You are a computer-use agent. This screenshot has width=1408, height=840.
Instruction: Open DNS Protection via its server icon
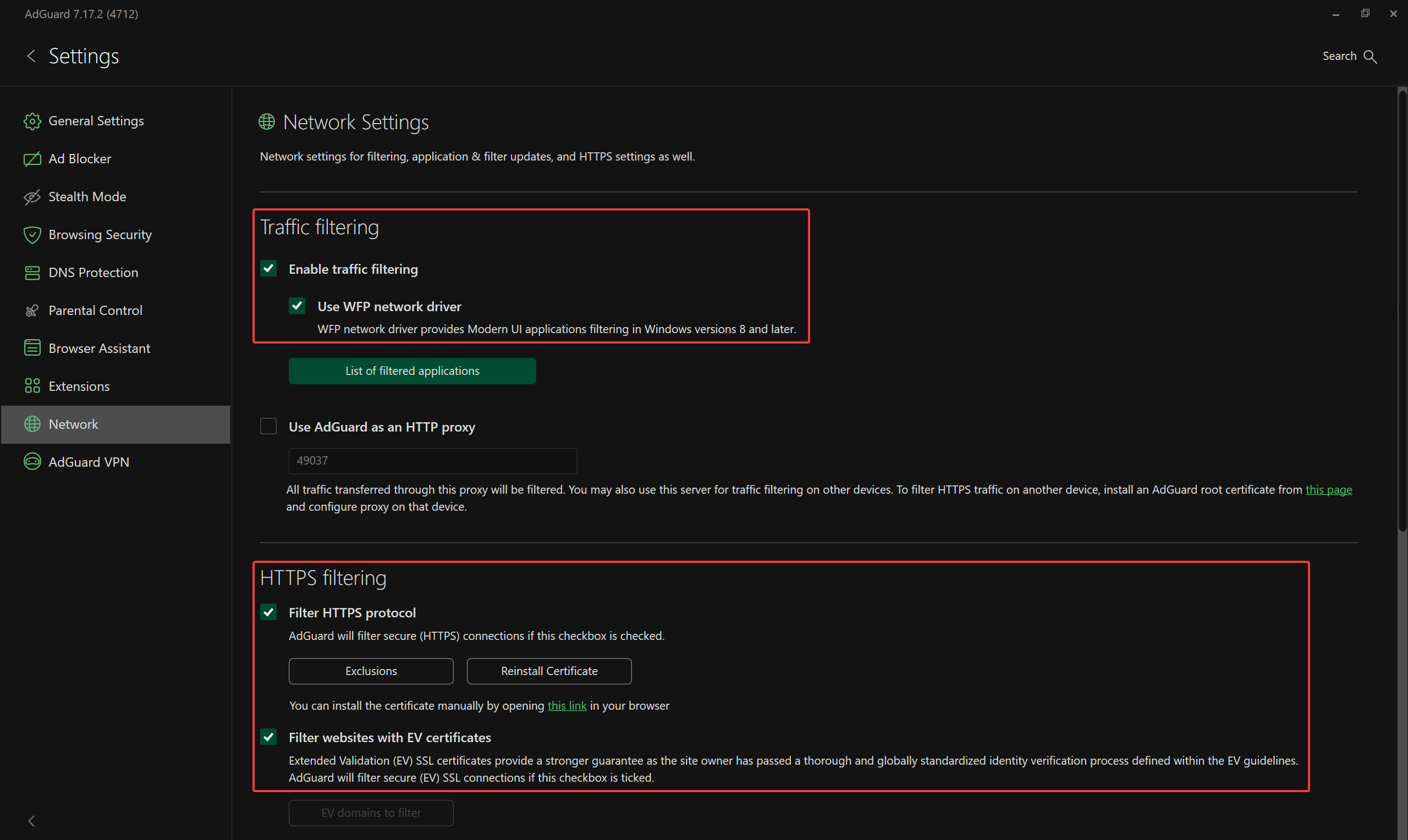point(32,273)
